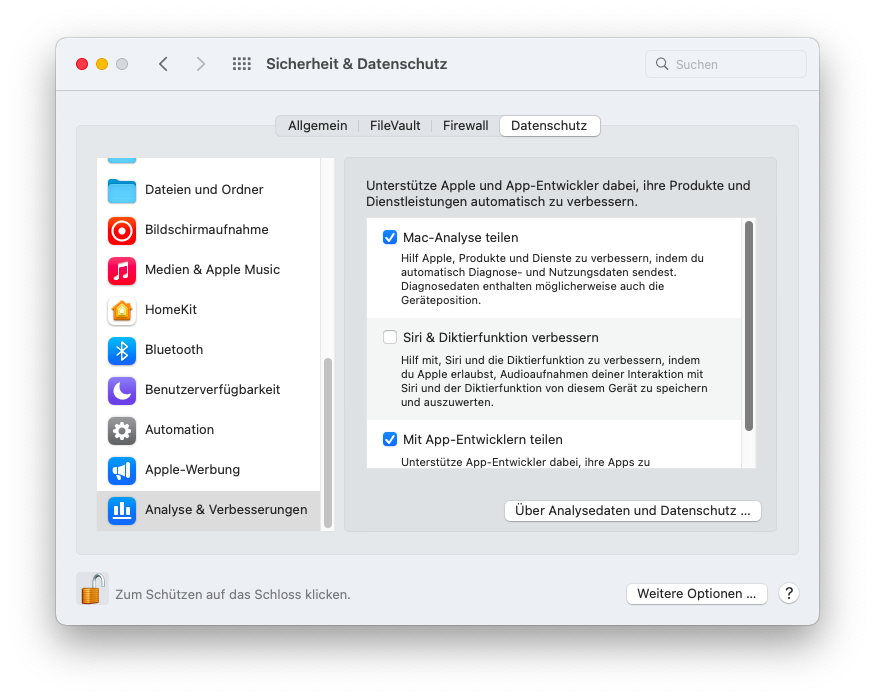
Task: Show all preferences grid icon
Action: click(x=242, y=64)
